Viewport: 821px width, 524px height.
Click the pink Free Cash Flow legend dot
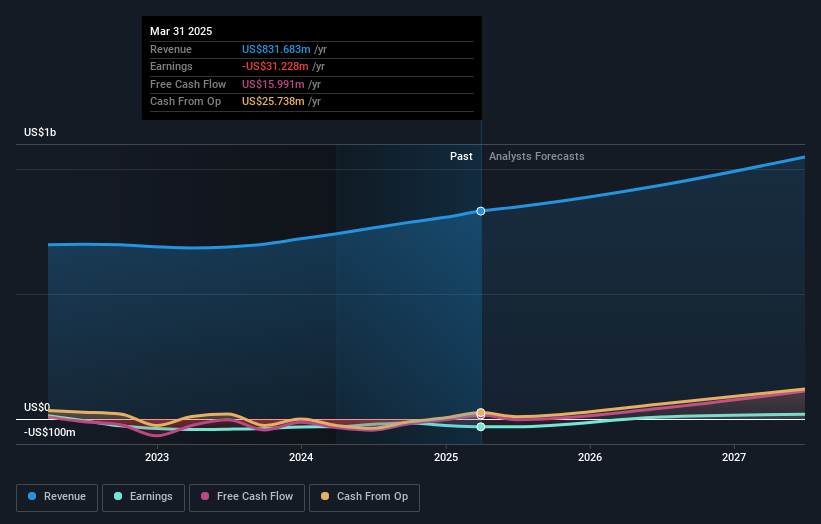(205, 496)
